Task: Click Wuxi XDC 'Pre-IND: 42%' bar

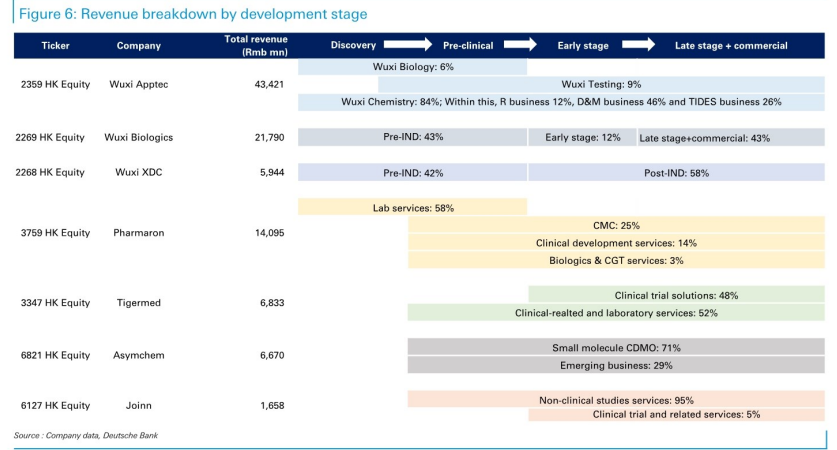Action: 413,172
